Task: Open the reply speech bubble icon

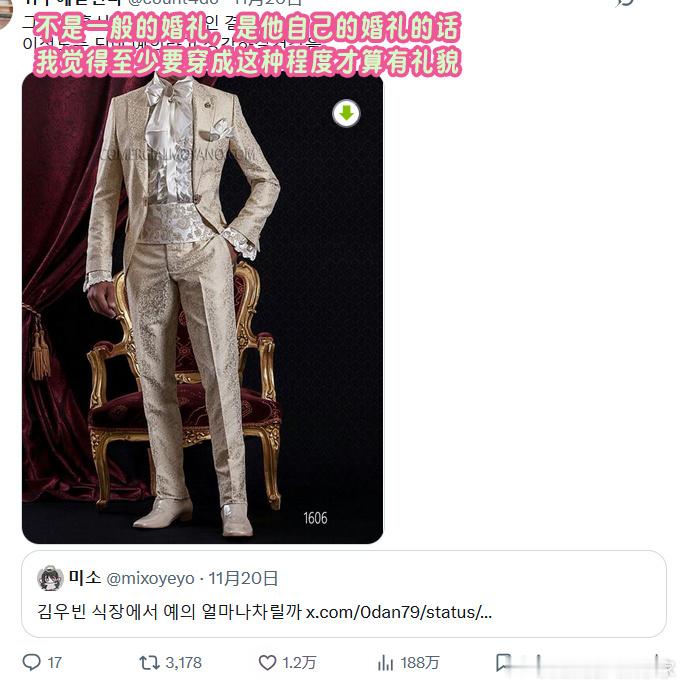Action: coord(31,662)
